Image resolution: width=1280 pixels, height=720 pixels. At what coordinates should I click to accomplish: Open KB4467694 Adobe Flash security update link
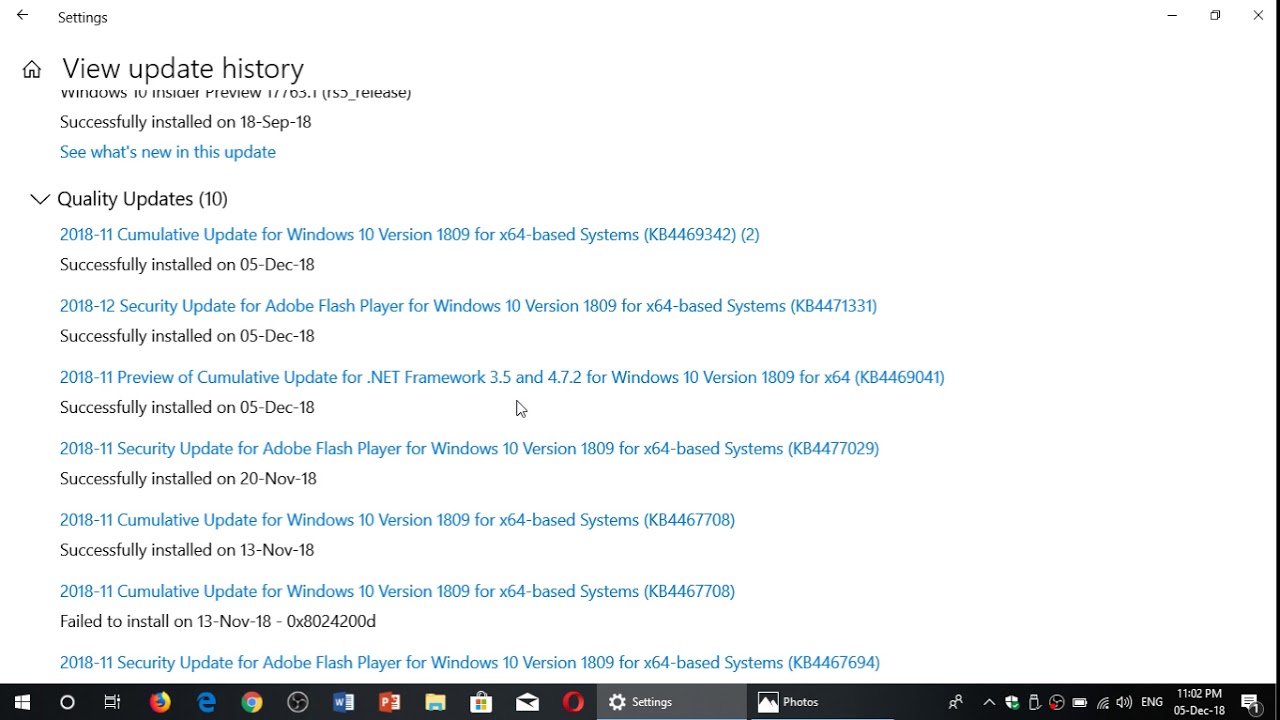click(x=469, y=663)
